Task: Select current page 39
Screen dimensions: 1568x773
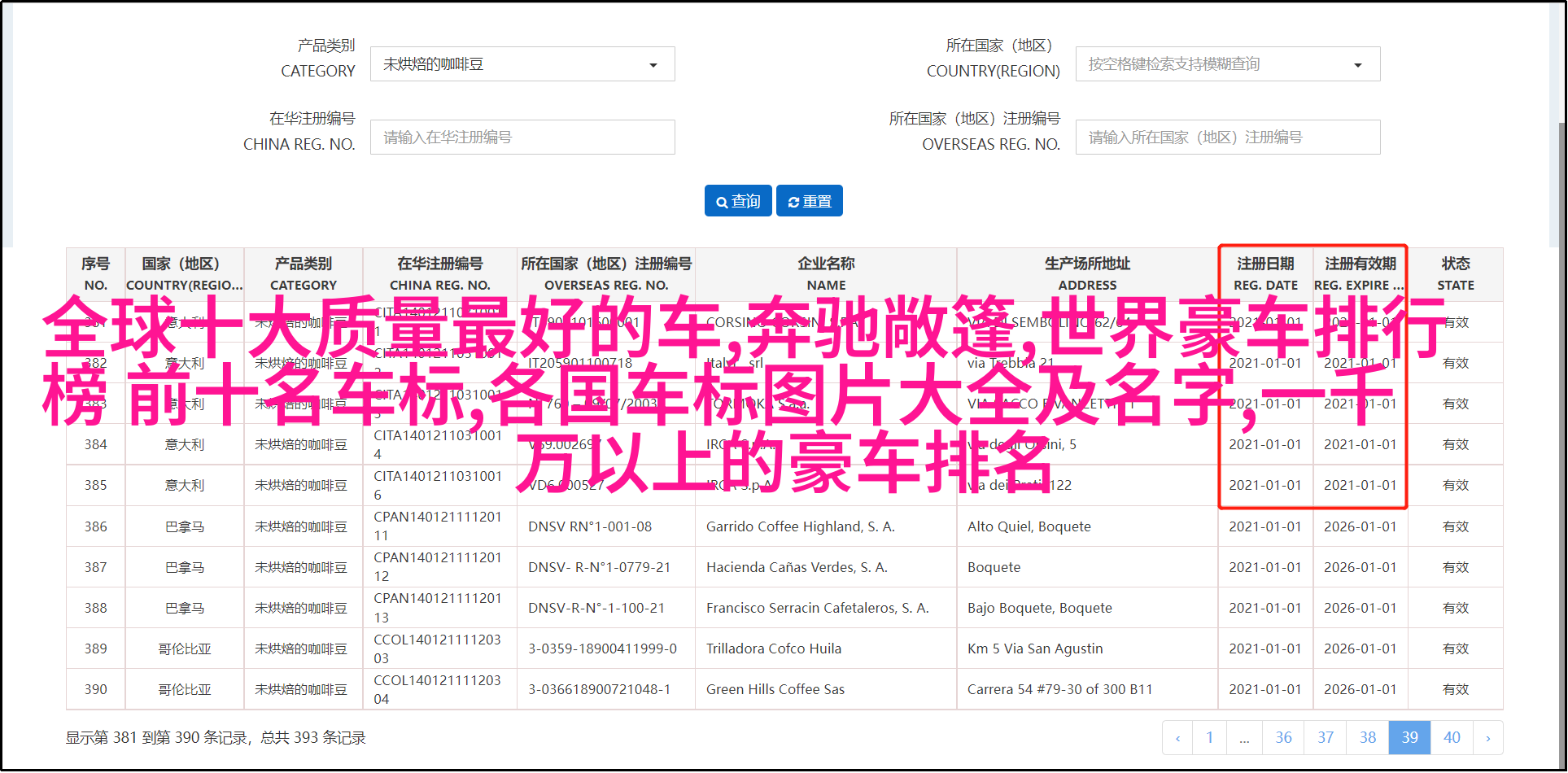Action: pyautogui.click(x=1410, y=738)
